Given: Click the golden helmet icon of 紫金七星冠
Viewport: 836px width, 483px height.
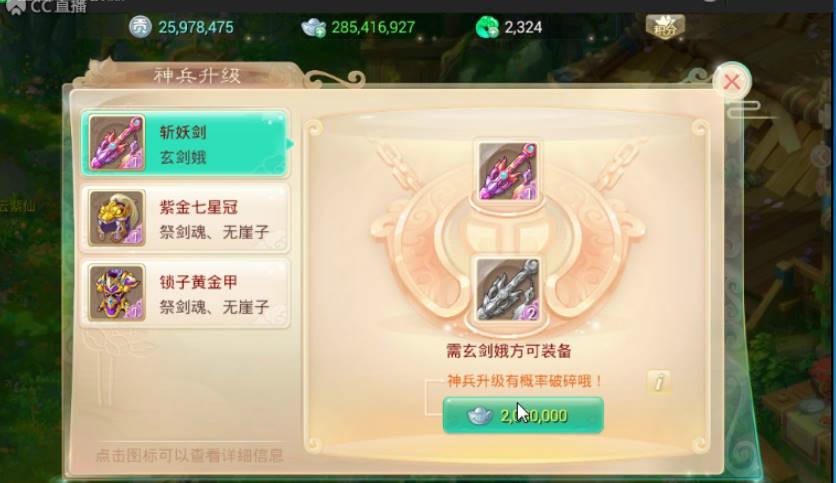Looking at the screenshot, I should pyautogui.click(x=117, y=218).
